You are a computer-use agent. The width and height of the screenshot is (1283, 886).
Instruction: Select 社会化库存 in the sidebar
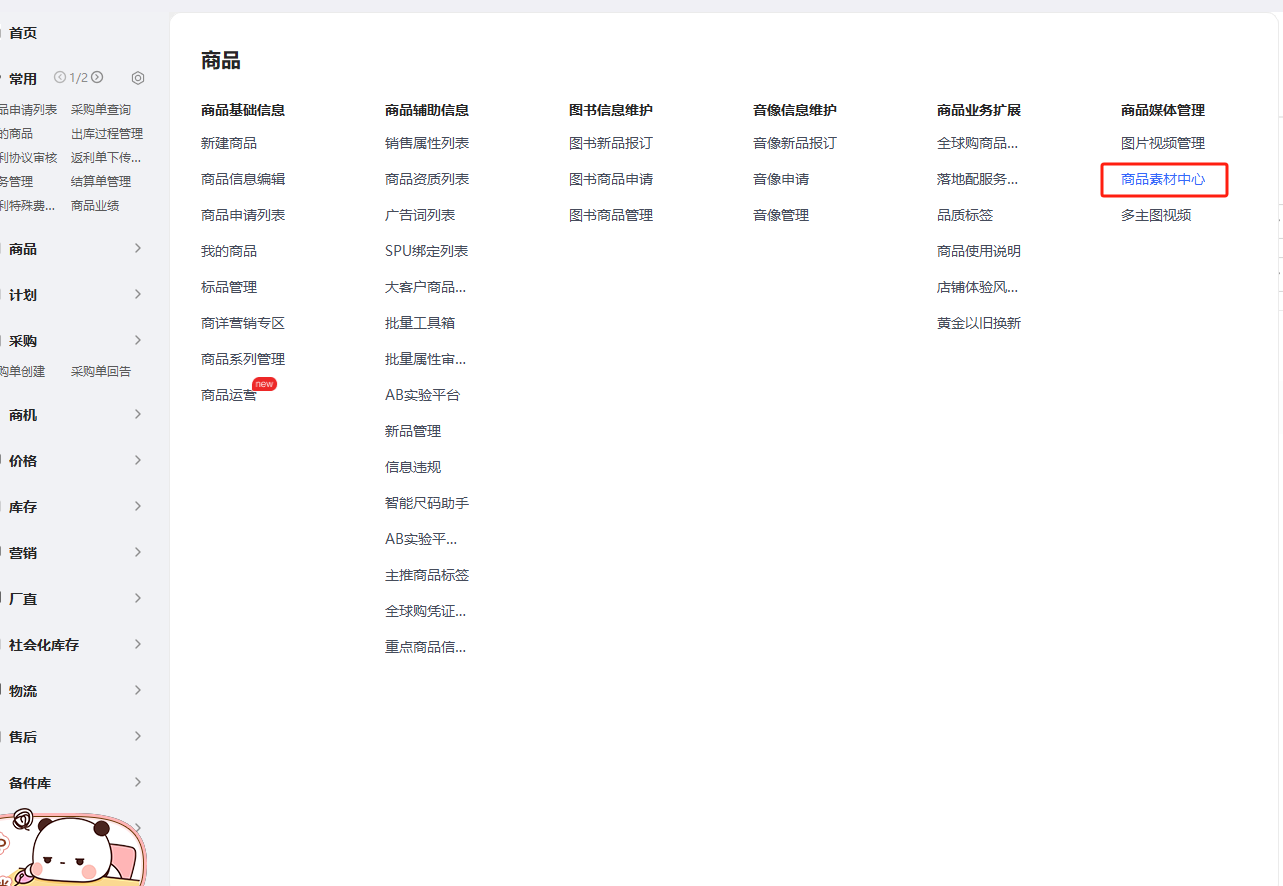click(44, 645)
